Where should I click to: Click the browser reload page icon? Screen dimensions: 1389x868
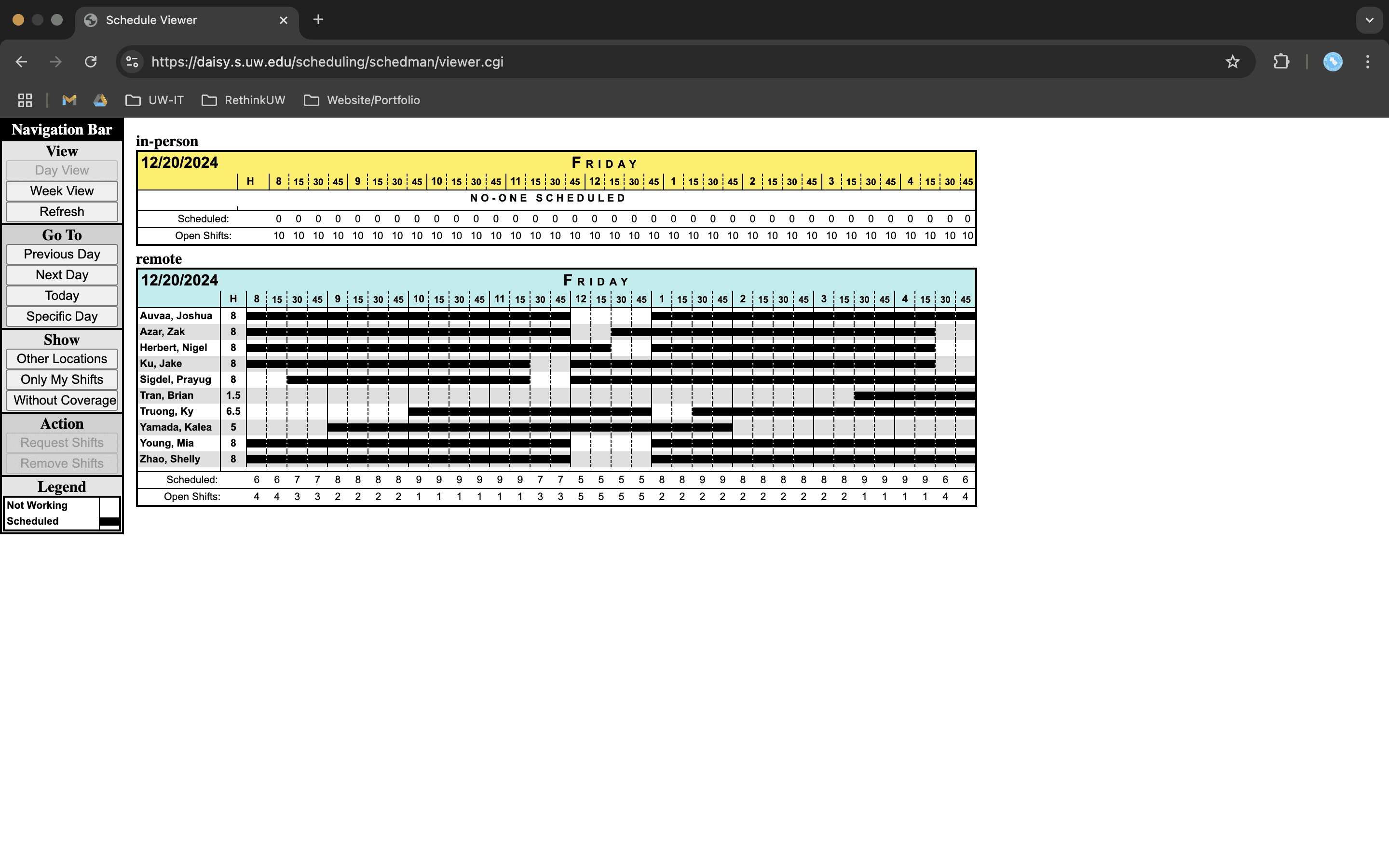(91, 61)
